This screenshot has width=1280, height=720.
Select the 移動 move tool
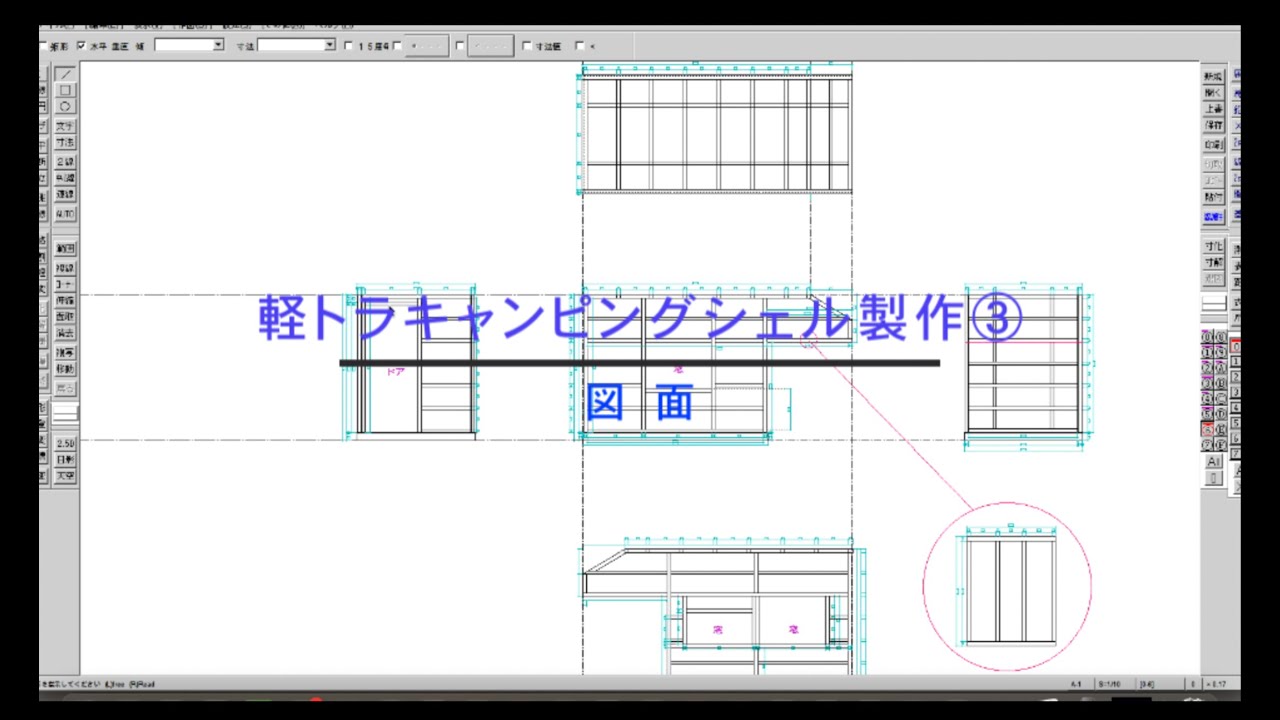point(65,369)
